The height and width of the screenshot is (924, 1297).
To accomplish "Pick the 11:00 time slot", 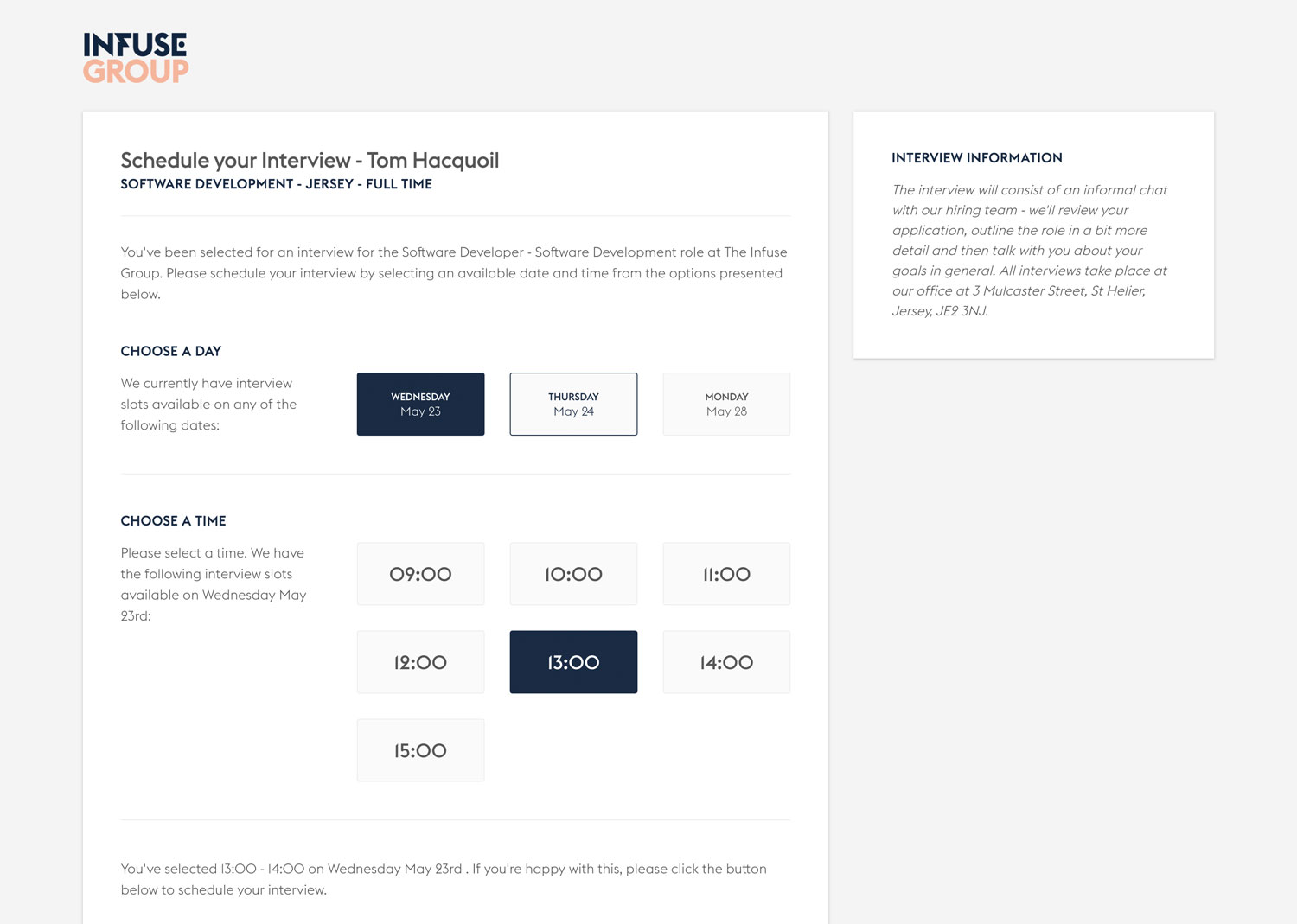I will tap(726, 574).
